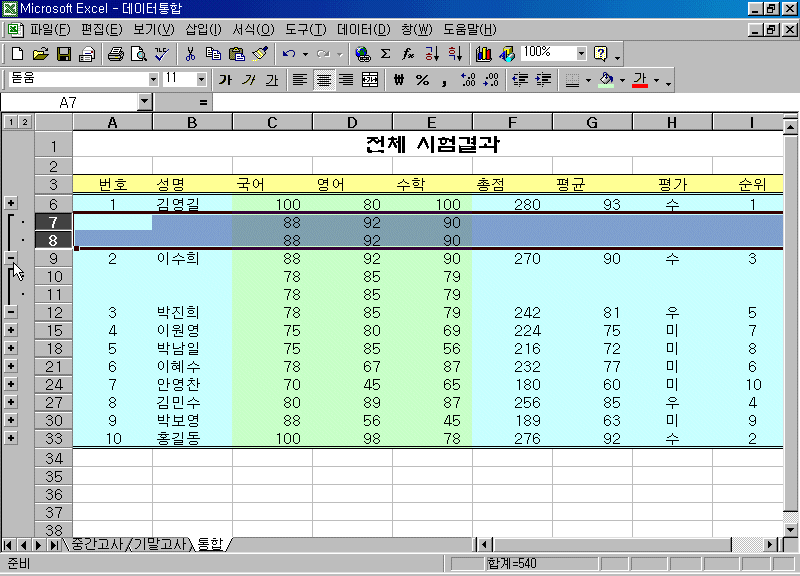Select column C header
Image resolution: width=800 pixels, height=576 pixels.
tap(272, 122)
